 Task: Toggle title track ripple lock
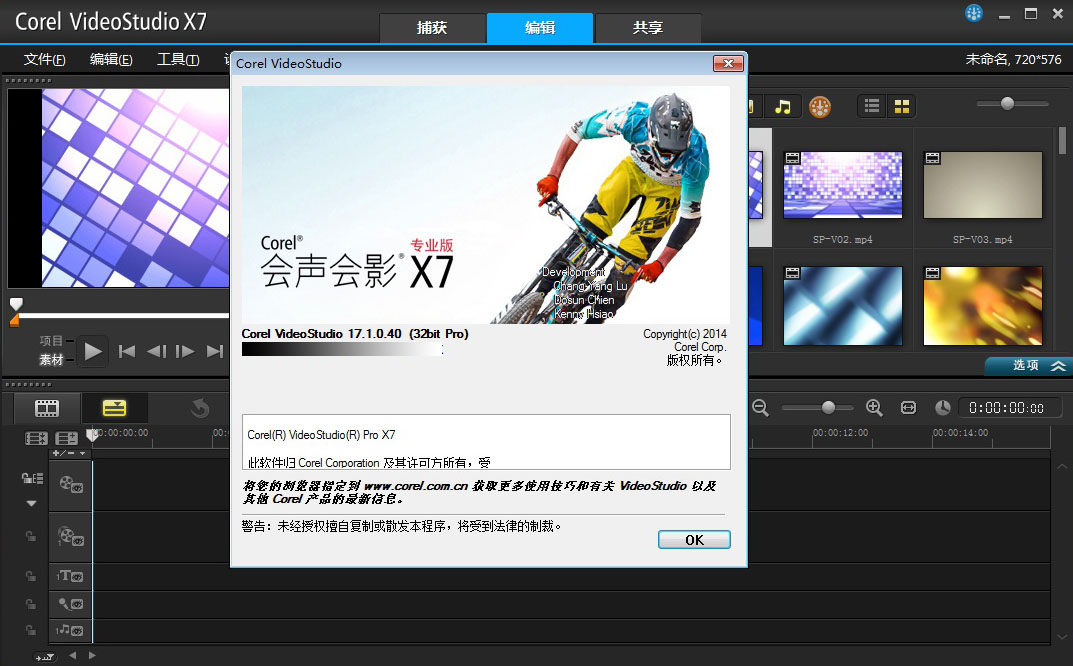point(31,576)
